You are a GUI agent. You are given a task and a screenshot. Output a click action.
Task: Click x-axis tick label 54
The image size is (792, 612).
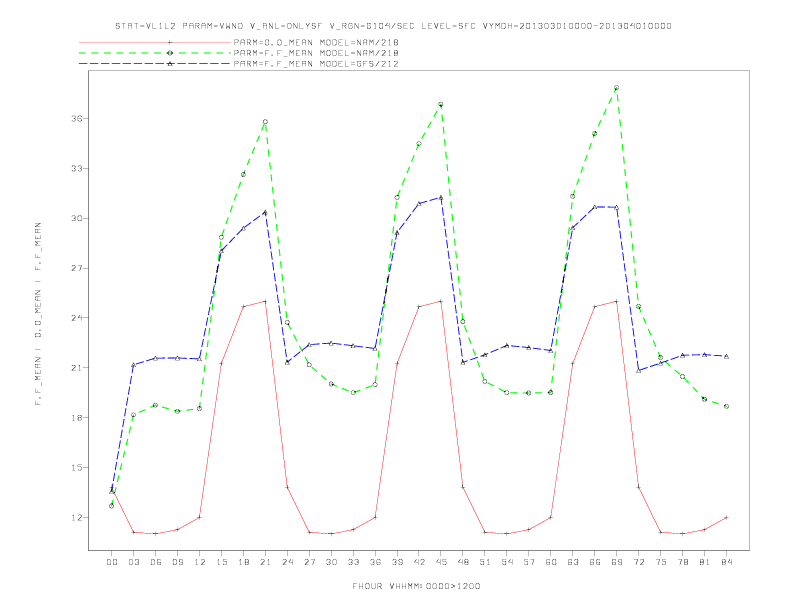(507, 562)
